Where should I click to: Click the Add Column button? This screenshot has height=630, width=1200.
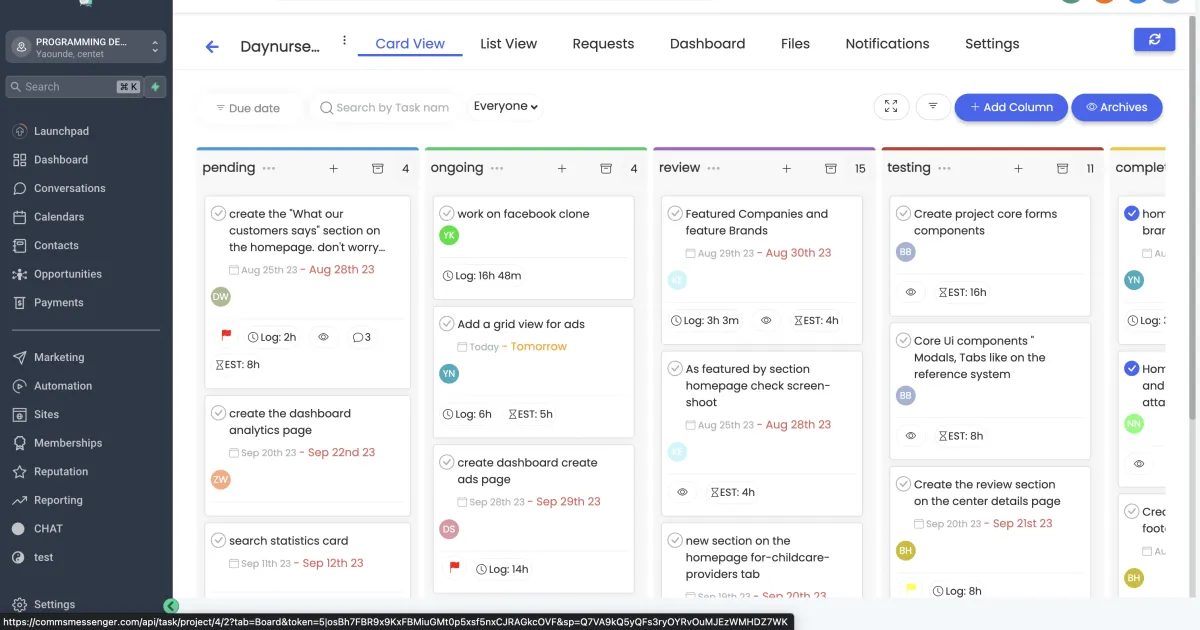click(1011, 107)
